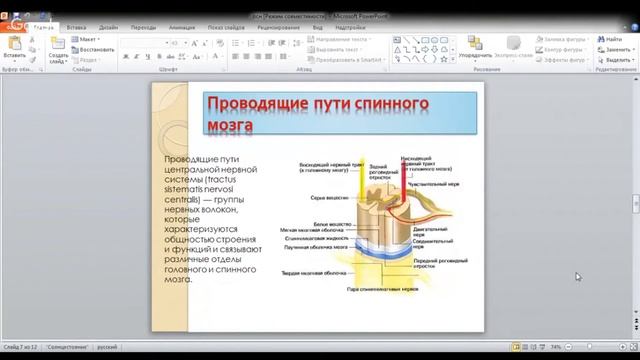Align text right toggle
Image resolution: width=640 pixels, height=360 pixels.
click(258, 56)
